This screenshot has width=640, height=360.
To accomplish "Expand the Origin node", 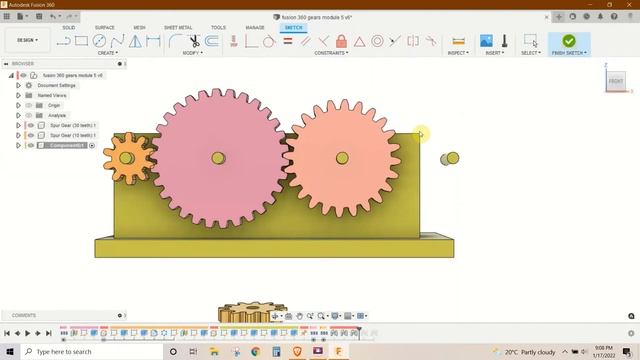I will tap(18, 105).
